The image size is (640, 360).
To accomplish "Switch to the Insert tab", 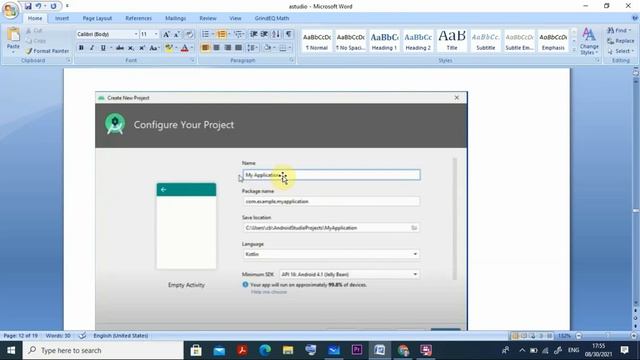I will (x=62, y=18).
